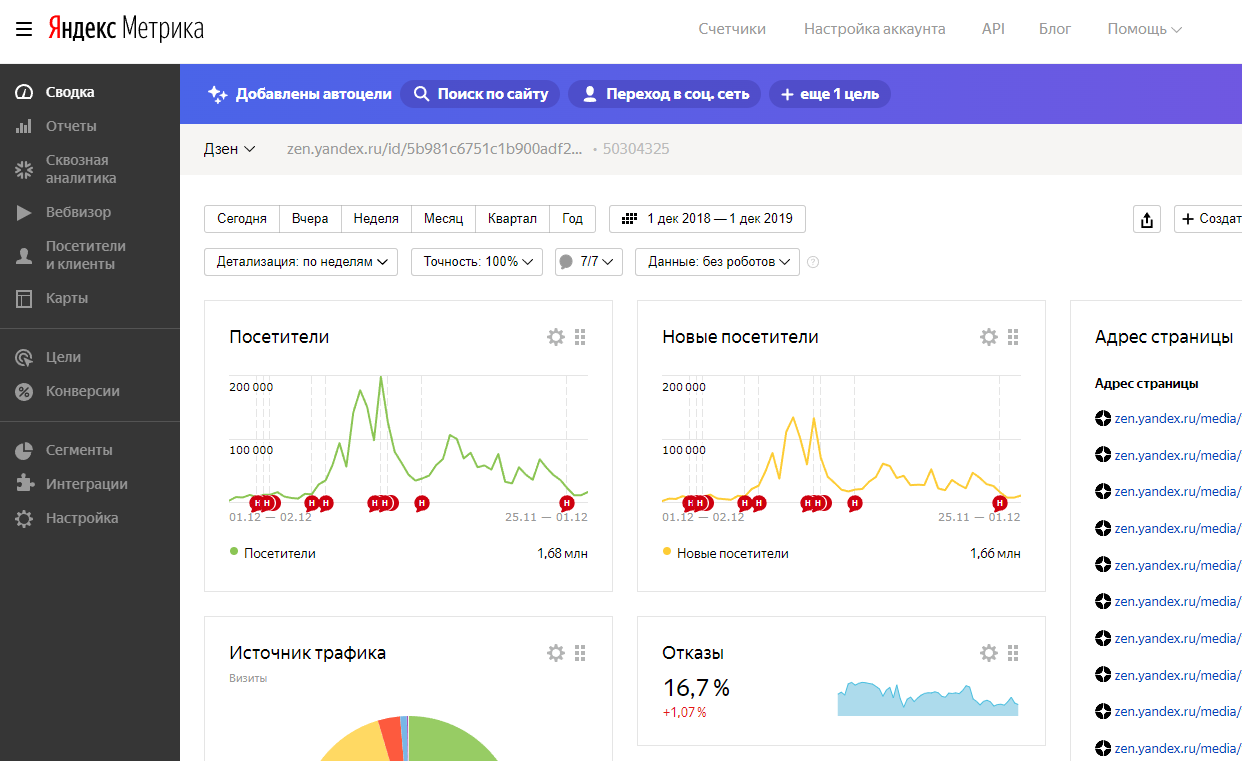Show еще 1 цель
Screen dimensions: 1242x761
click(829, 94)
